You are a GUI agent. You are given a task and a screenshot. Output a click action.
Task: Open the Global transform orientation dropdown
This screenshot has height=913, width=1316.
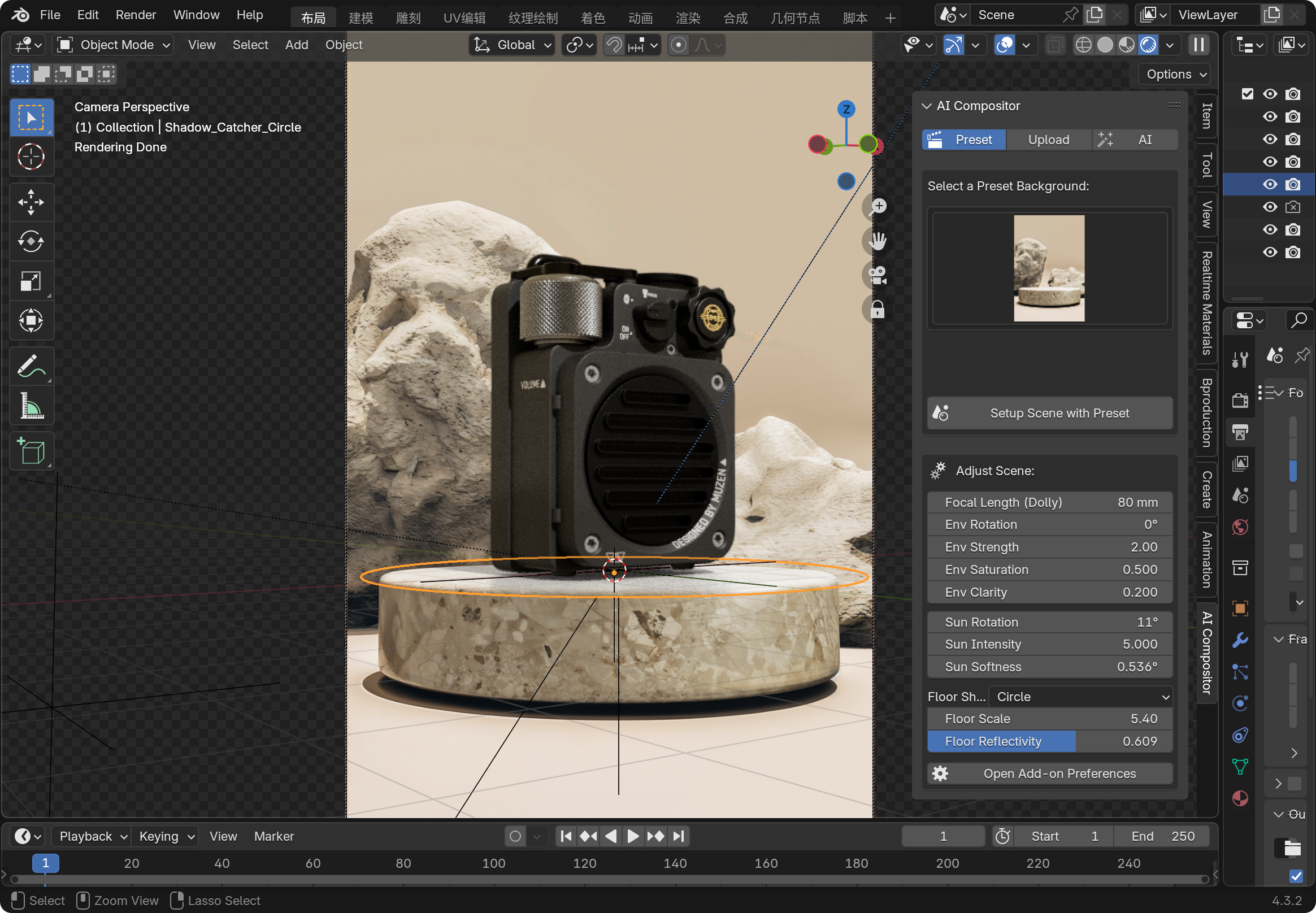coord(512,45)
